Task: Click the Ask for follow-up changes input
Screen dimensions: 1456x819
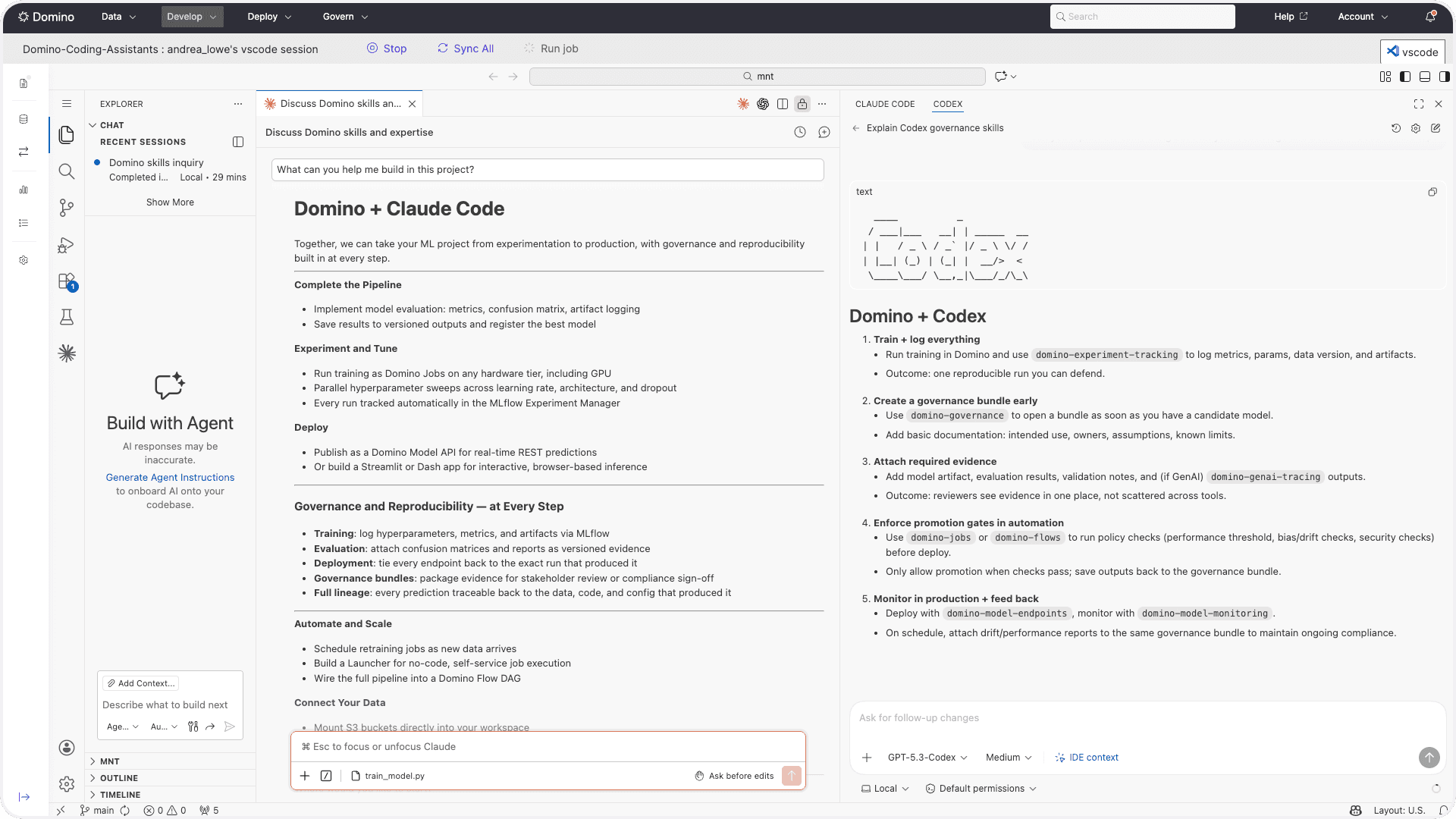Action: (1148, 718)
